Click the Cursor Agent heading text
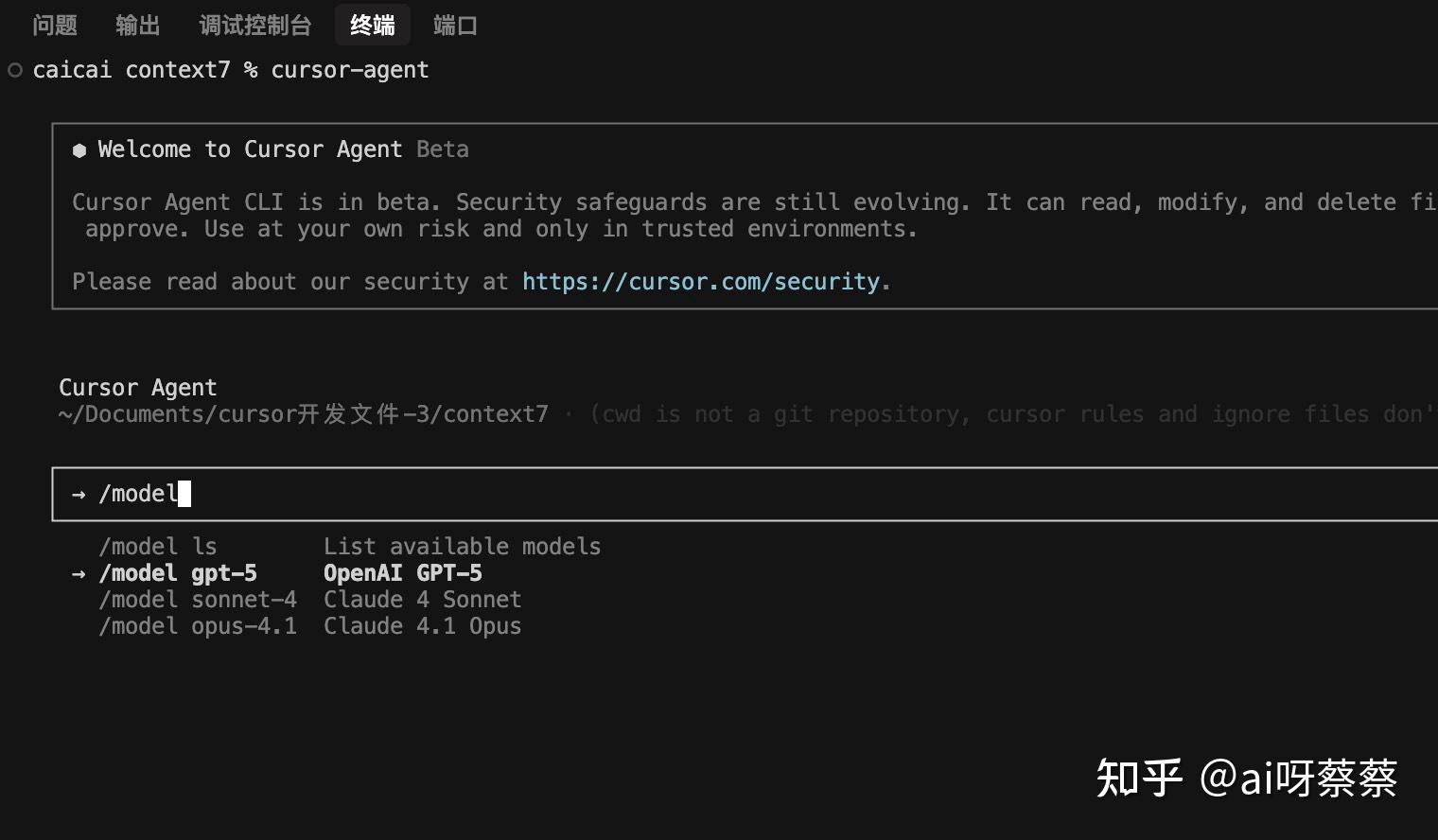The image size is (1438, 840). (137, 386)
